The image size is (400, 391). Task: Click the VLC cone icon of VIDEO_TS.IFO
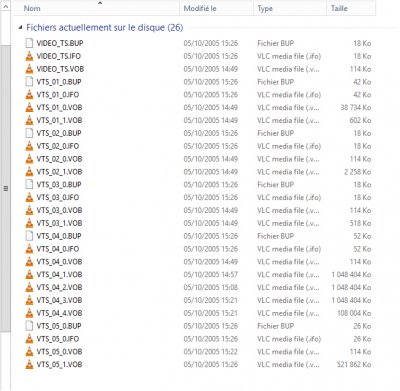(x=29, y=56)
